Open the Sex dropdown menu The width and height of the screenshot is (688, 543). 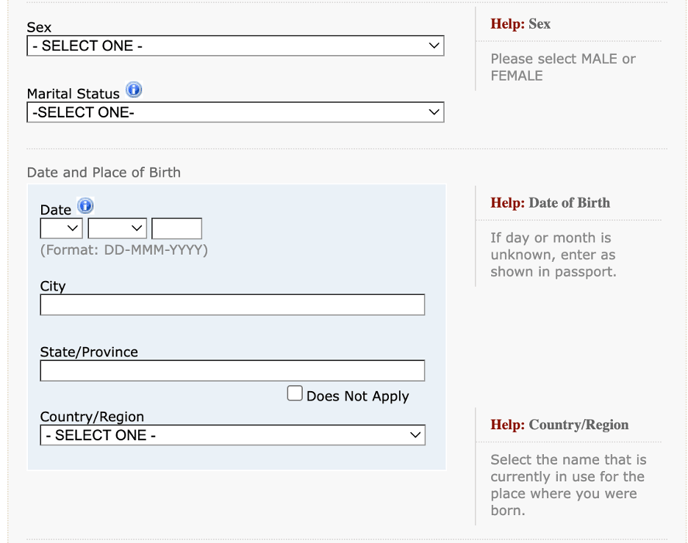236,46
